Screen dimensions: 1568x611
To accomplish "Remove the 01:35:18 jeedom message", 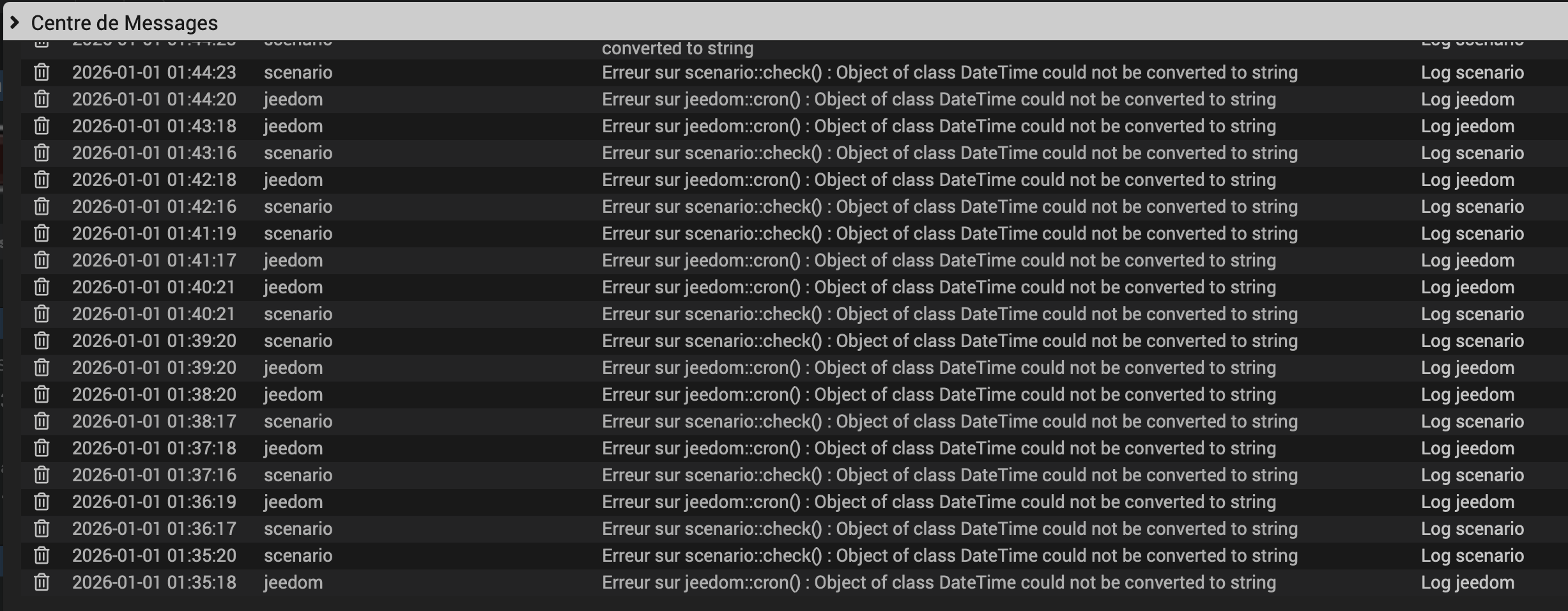I will tap(42, 582).
